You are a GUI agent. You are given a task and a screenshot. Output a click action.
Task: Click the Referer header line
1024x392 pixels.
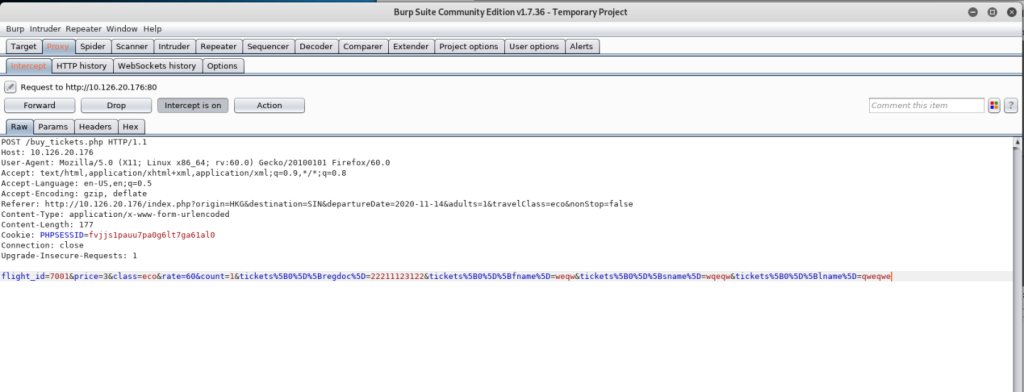[317, 204]
